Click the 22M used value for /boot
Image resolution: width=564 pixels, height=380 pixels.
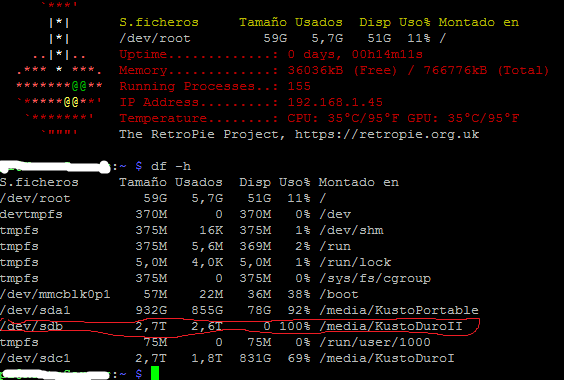click(x=211, y=294)
